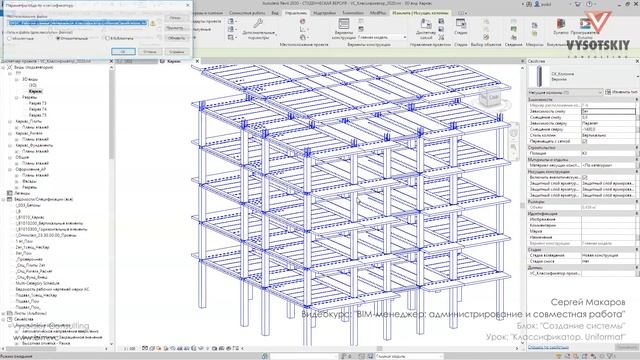640x360 pixels.
Task: Open status bar Главная модель dropdown
Action: pyautogui.click(x=409, y=356)
